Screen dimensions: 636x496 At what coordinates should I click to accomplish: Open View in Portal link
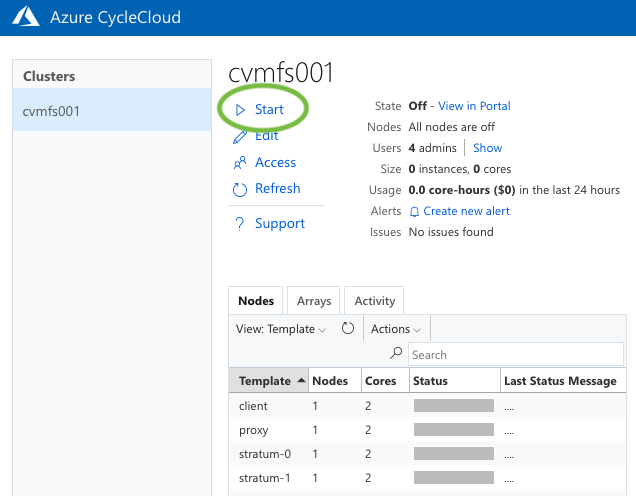click(474, 106)
